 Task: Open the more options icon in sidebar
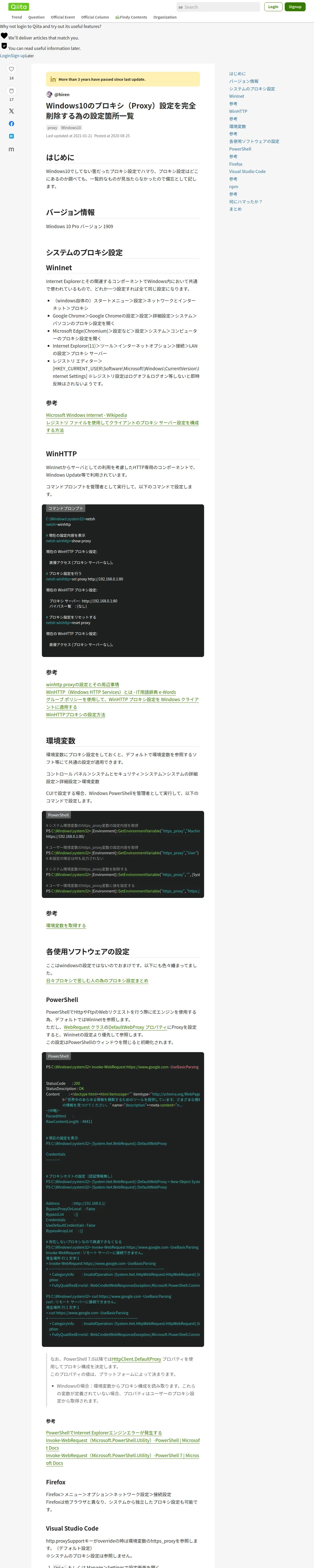click(x=11, y=149)
